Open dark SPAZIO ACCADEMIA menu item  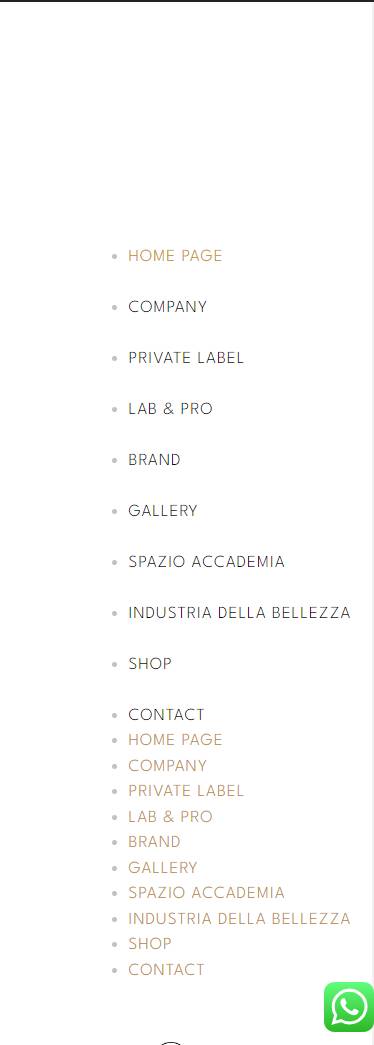pyautogui.click(x=206, y=562)
